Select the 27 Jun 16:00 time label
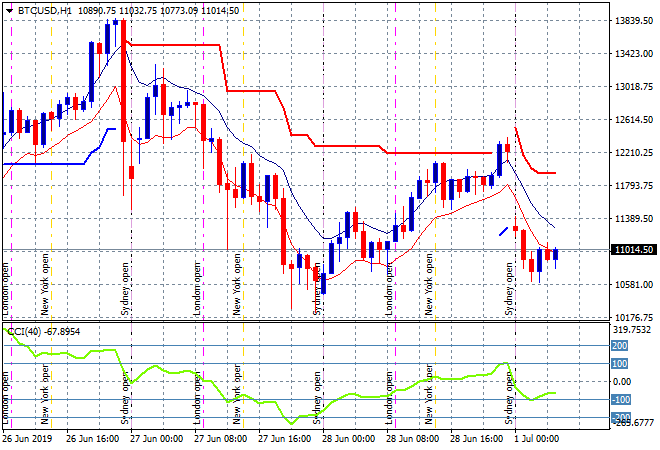This screenshot has width=660, height=450. (287, 438)
